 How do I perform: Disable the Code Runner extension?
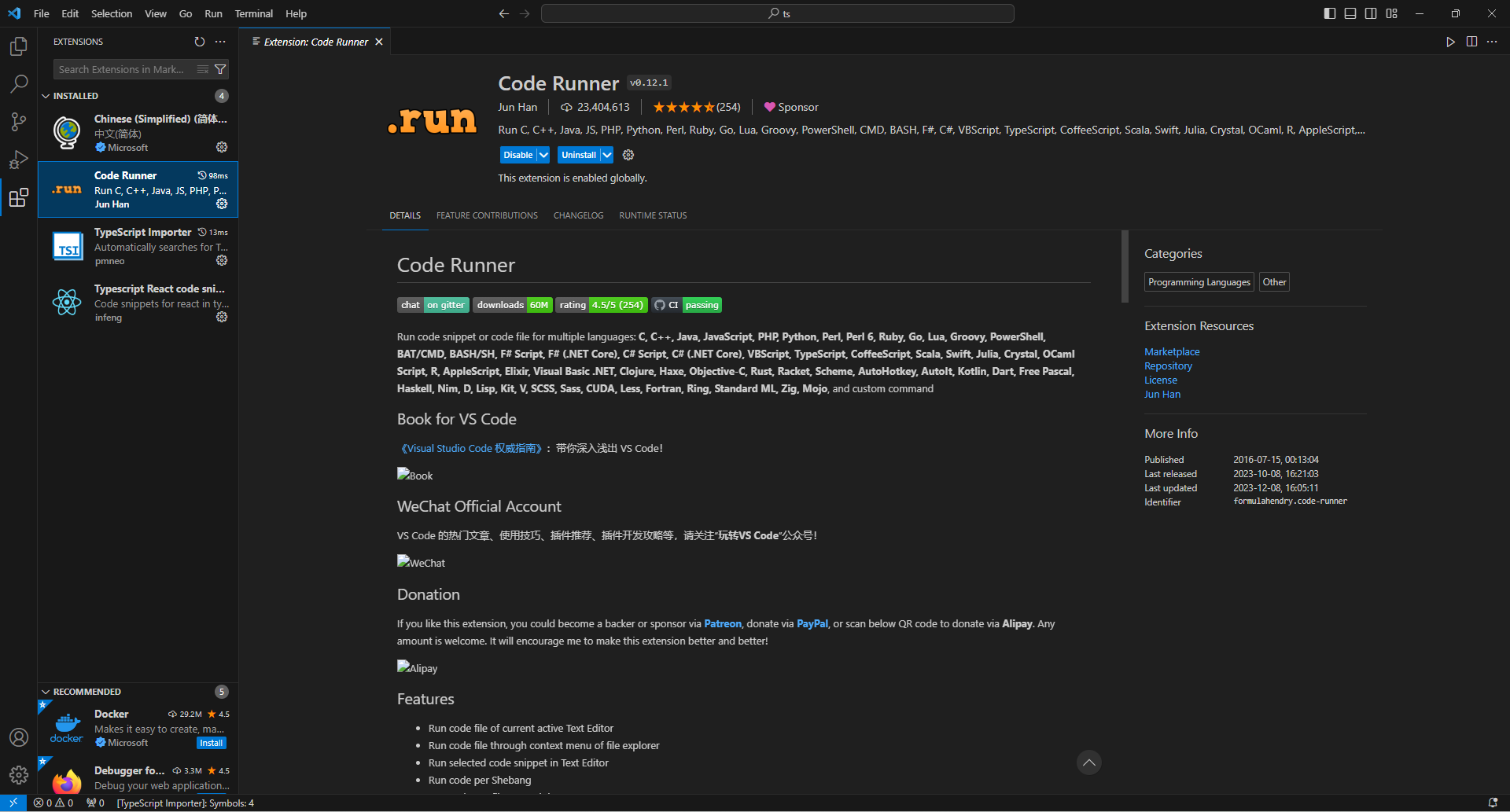(x=518, y=155)
